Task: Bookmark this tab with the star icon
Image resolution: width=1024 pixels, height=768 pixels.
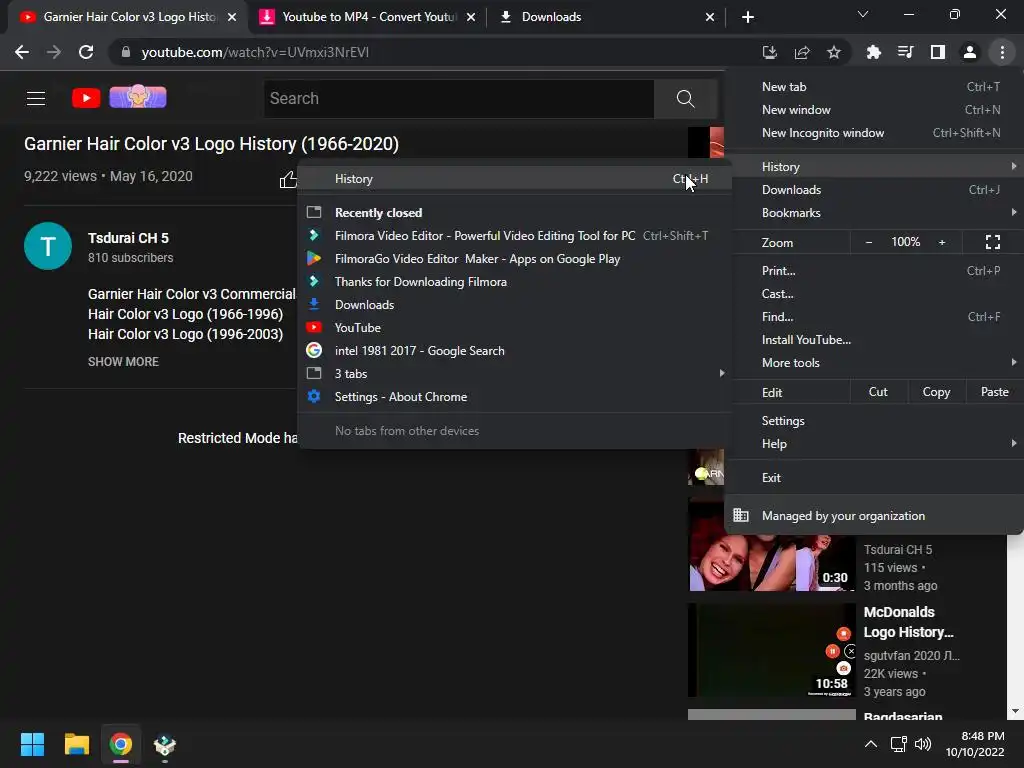Action: (833, 52)
